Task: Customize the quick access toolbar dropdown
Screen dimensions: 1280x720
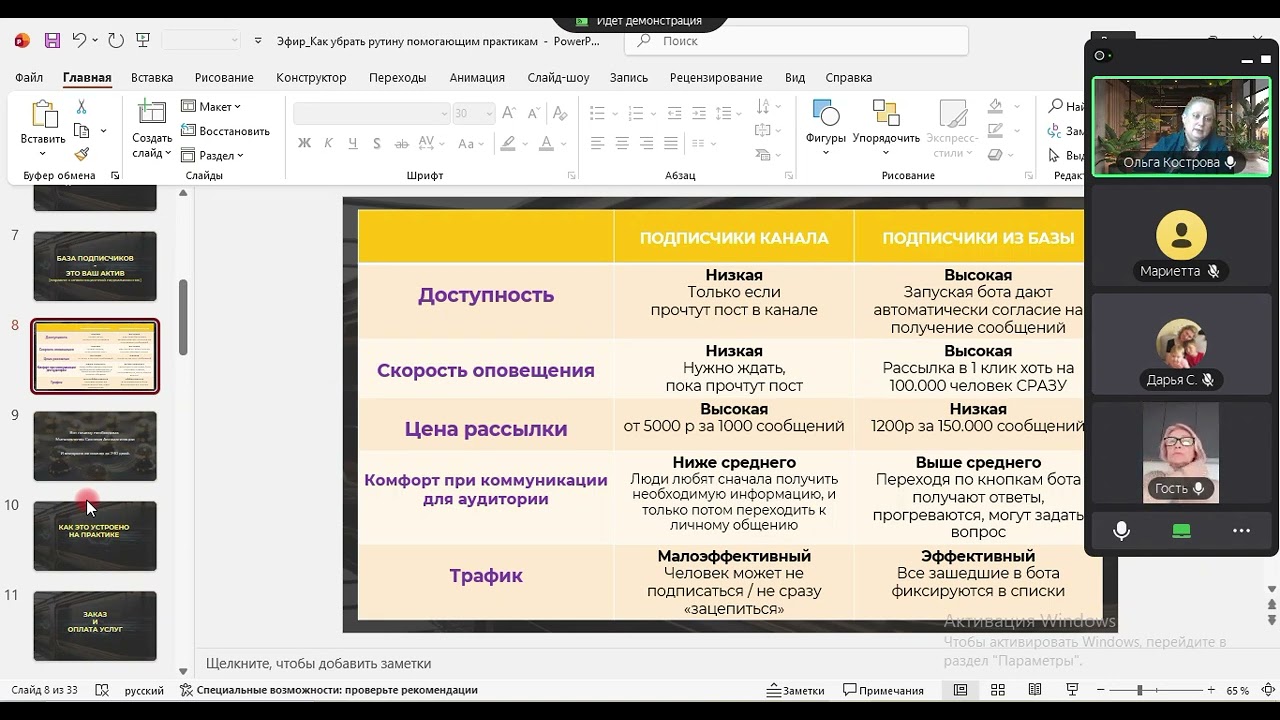Action: [x=258, y=41]
